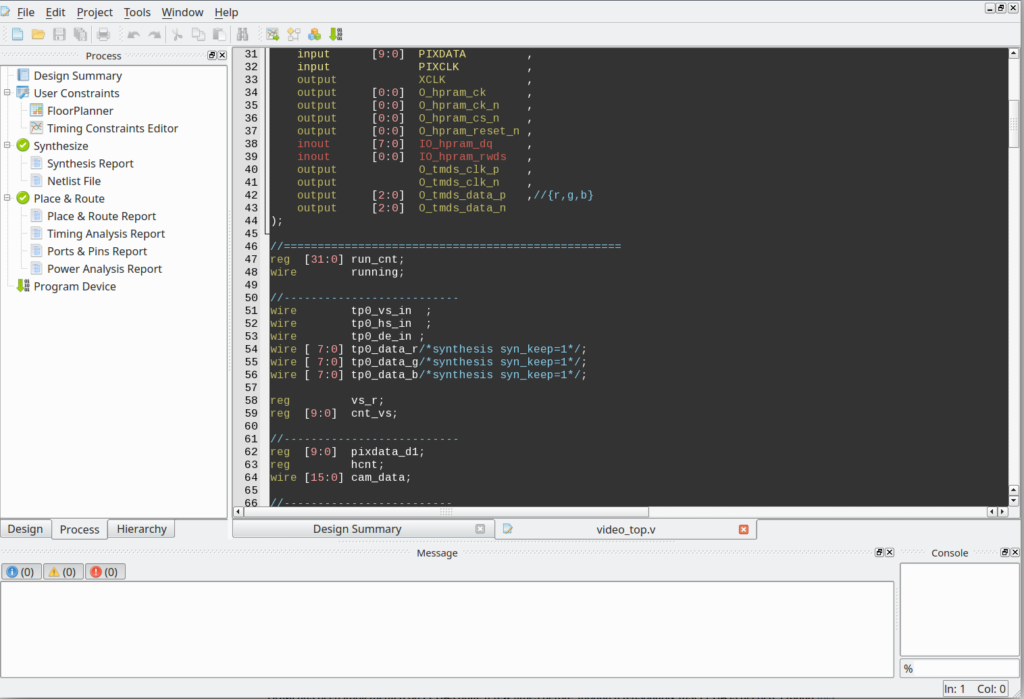Screen dimensions: 1024x699
Task: Switch to the Hierarchy tab
Action: [x=142, y=529]
